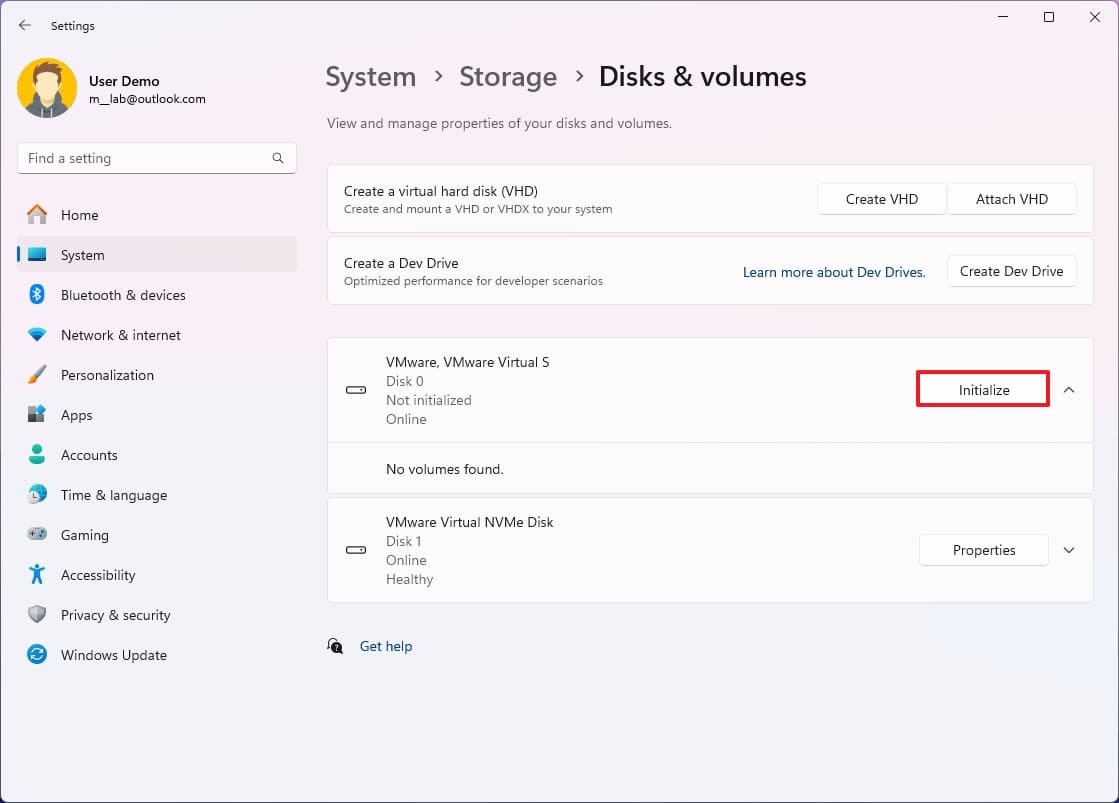Click the VMware, VMware Virtual S disk name
Image resolution: width=1119 pixels, height=803 pixels.
coord(467,362)
